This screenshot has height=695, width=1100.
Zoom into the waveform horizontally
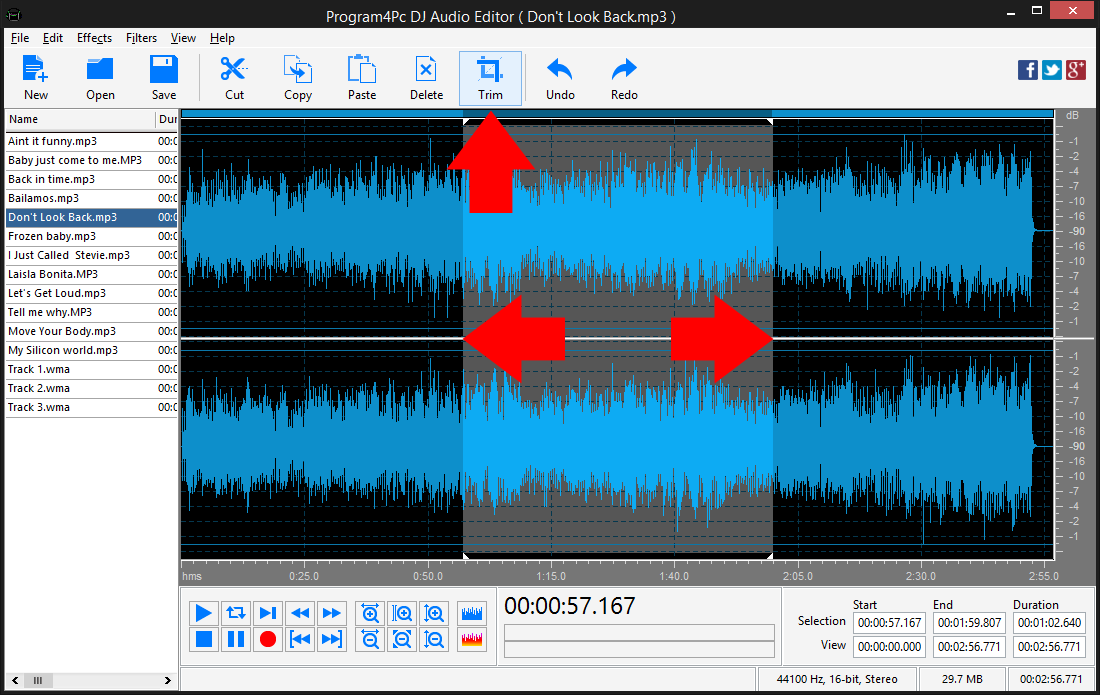pos(370,613)
